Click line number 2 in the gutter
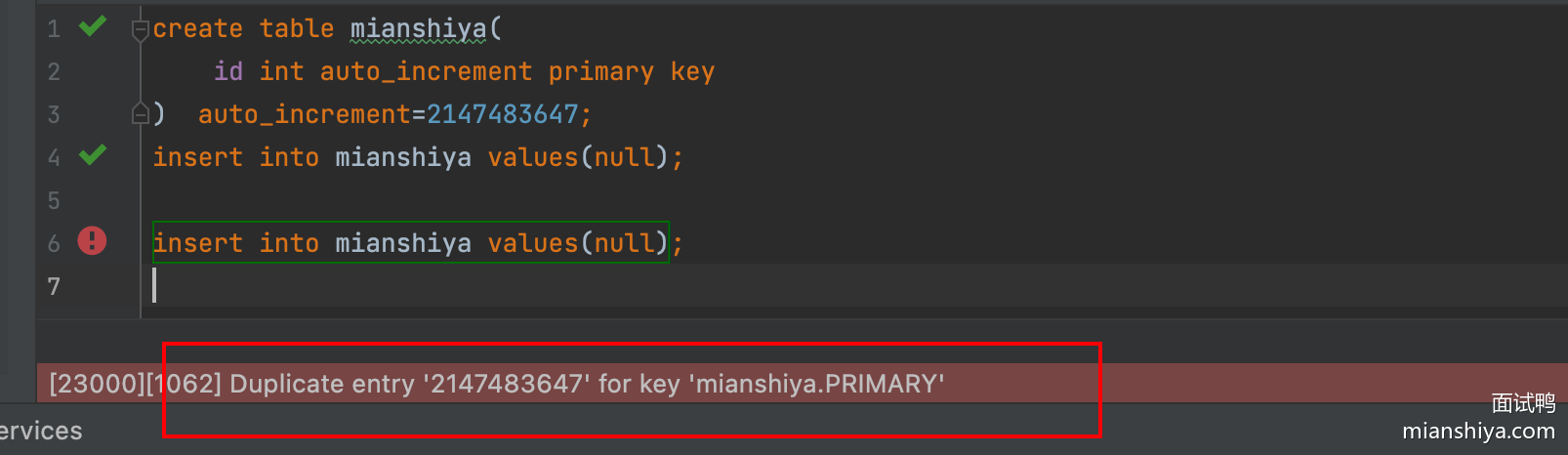The image size is (1568, 455). (x=54, y=71)
